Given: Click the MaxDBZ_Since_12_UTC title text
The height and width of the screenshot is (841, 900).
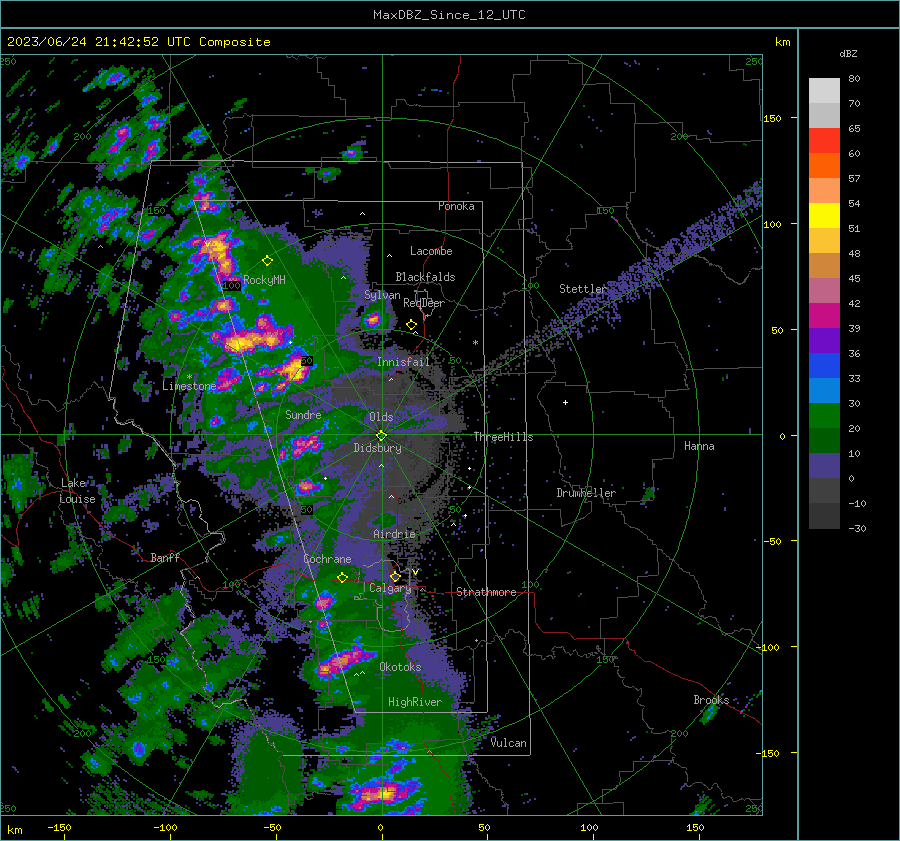Looking at the screenshot, I should point(449,15).
